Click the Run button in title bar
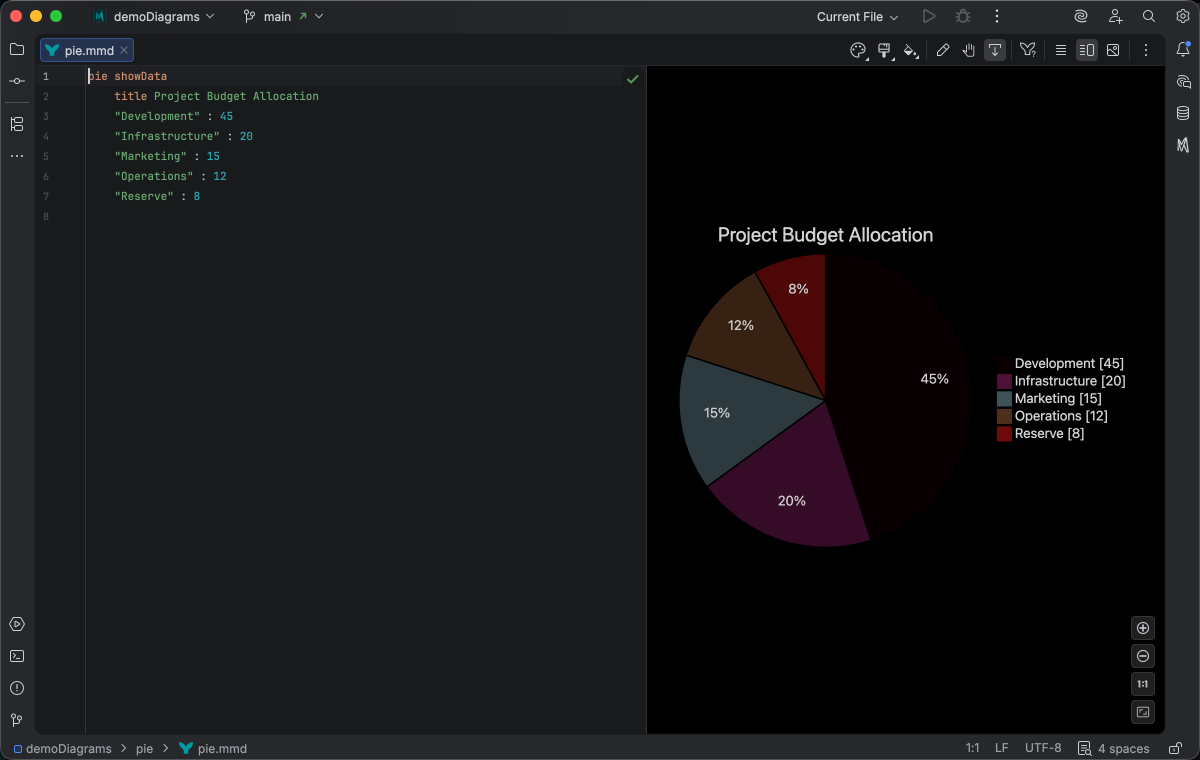The image size is (1200, 760). pos(929,16)
